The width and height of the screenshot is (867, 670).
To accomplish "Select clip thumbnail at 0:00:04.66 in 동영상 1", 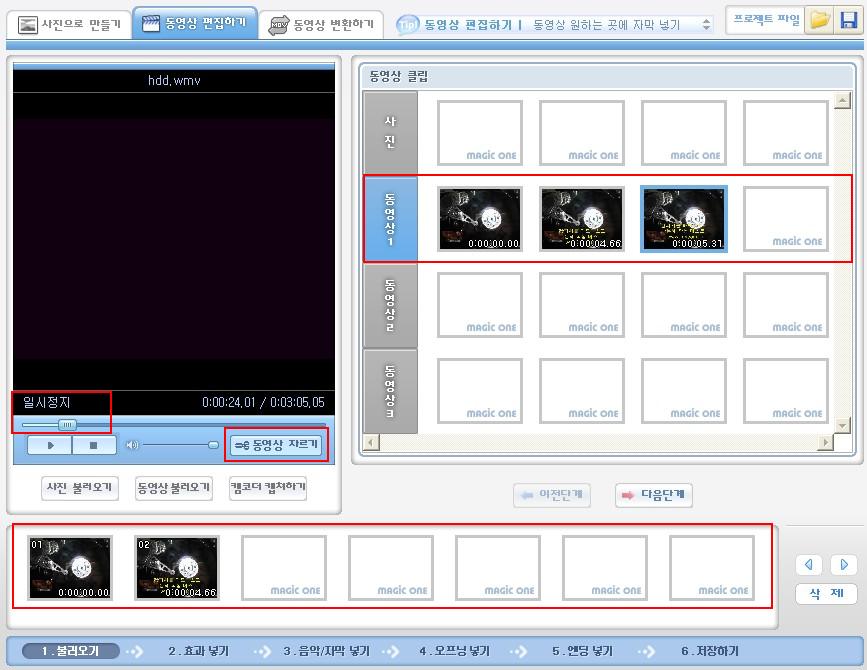I will coord(582,219).
